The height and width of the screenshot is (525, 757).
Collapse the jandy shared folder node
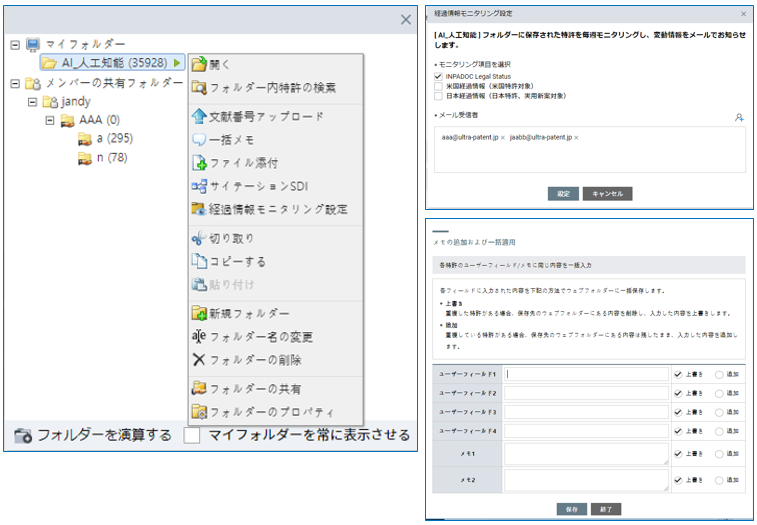click(x=32, y=102)
